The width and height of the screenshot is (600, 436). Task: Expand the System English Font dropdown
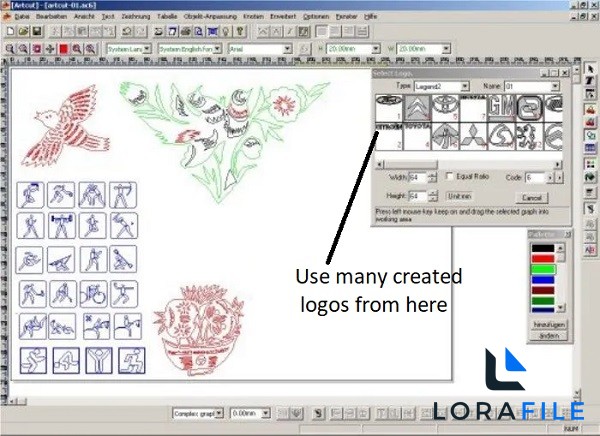coord(217,49)
